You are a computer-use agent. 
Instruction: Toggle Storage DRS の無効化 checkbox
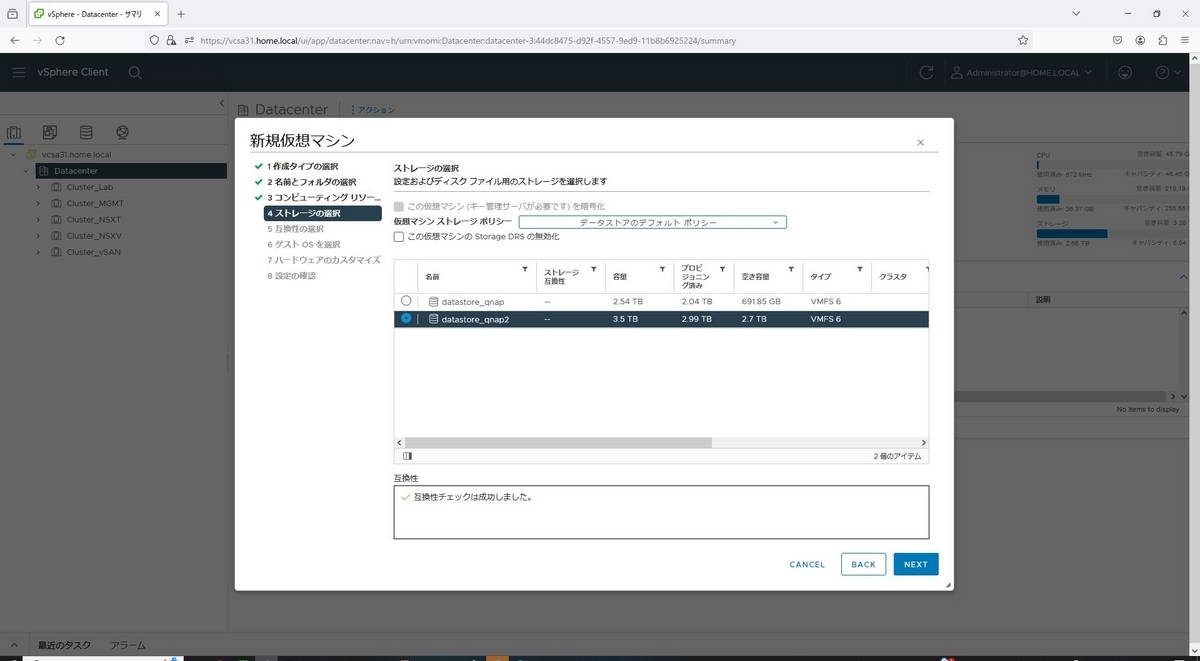tap(399, 237)
